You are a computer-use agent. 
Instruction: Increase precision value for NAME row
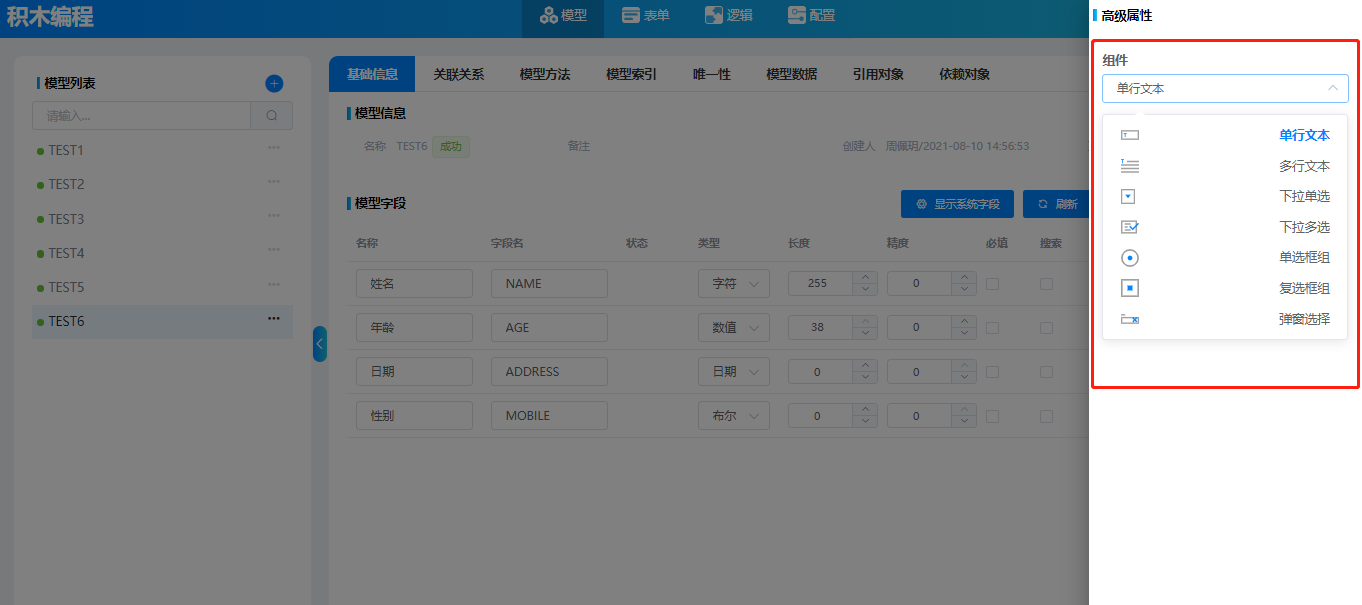click(964, 277)
